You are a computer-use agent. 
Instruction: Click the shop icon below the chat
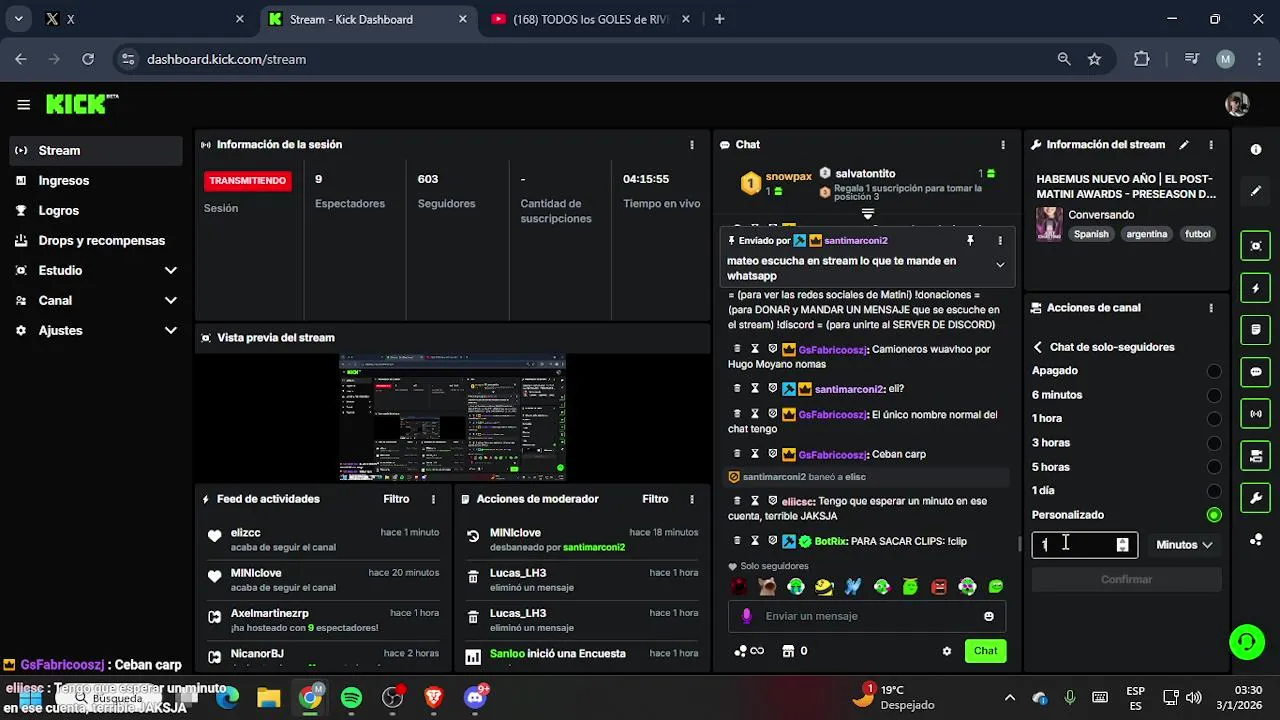(x=788, y=651)
